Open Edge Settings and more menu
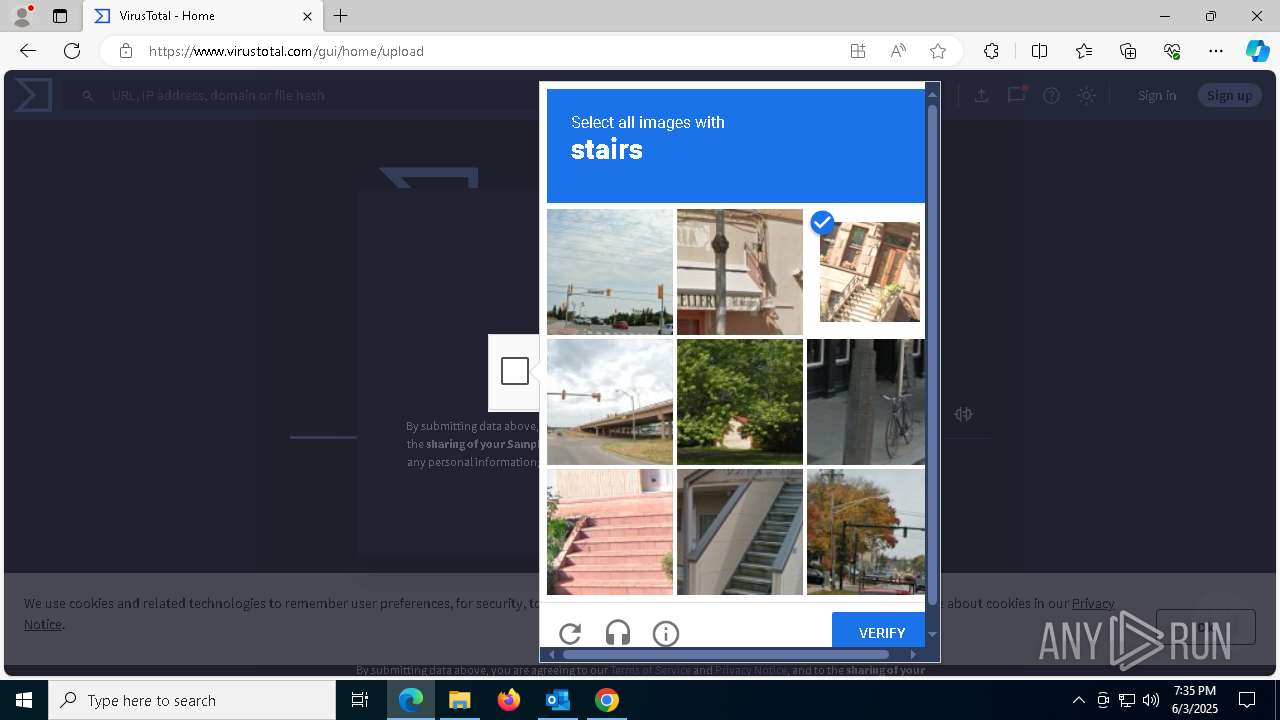The height and width of the screenshot is (720, 1280). click(x=1216, y=51)
